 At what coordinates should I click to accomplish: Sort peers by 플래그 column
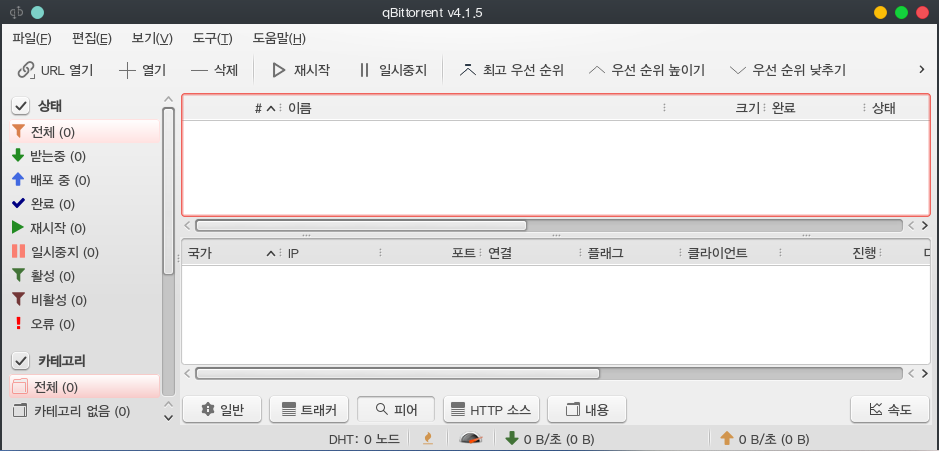(x=631, y=253)
